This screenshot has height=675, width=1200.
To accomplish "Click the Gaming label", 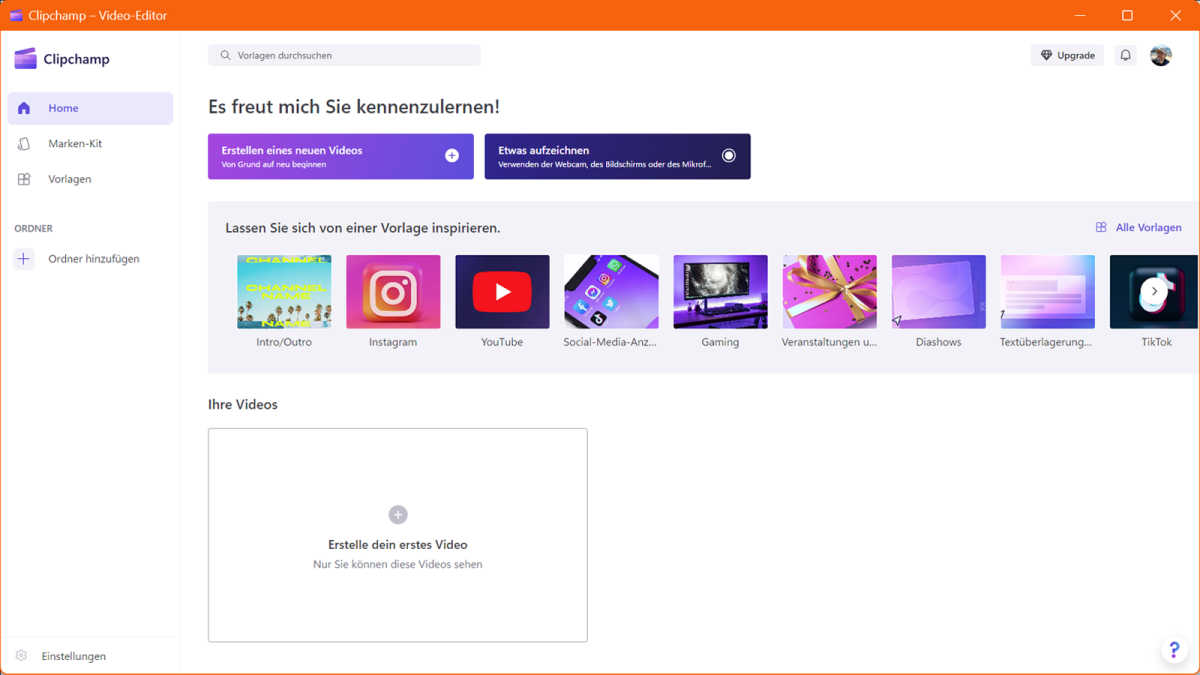I will click(x=720, y=342).
